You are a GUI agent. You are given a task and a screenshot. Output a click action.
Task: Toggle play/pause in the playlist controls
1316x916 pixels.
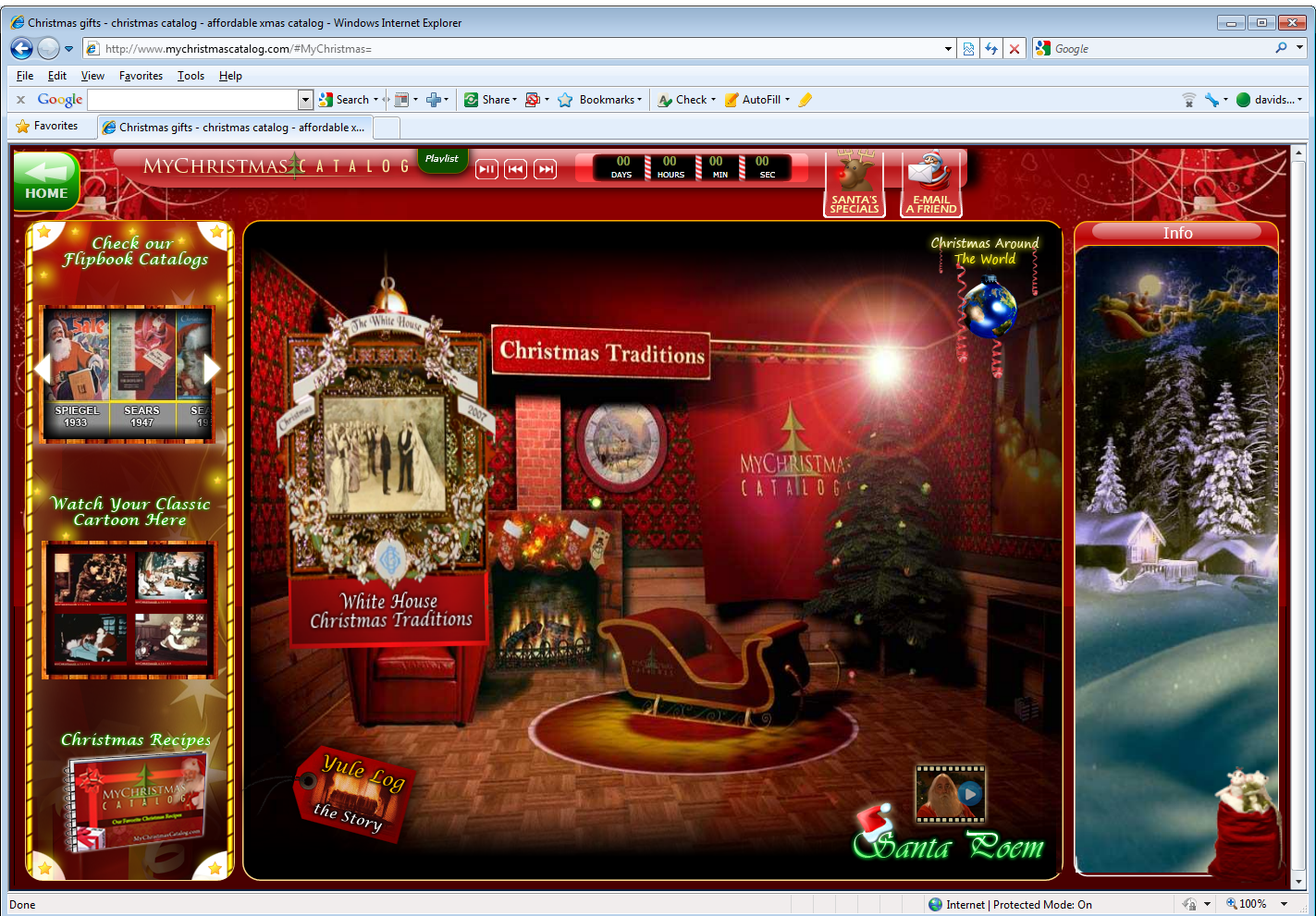coord(486,169)
